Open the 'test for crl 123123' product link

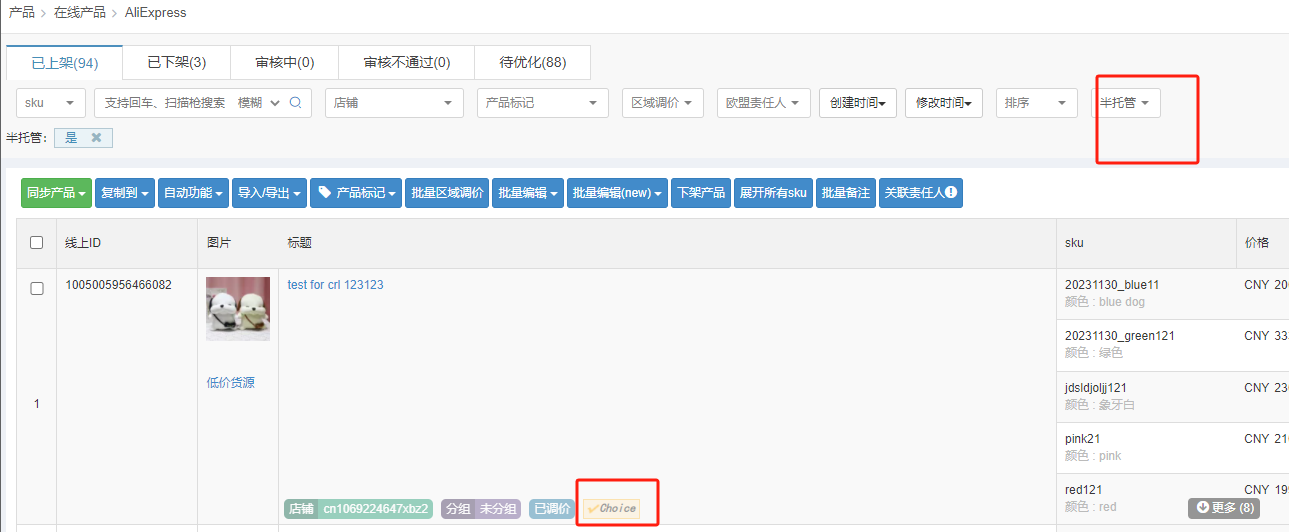coord(335,285)
